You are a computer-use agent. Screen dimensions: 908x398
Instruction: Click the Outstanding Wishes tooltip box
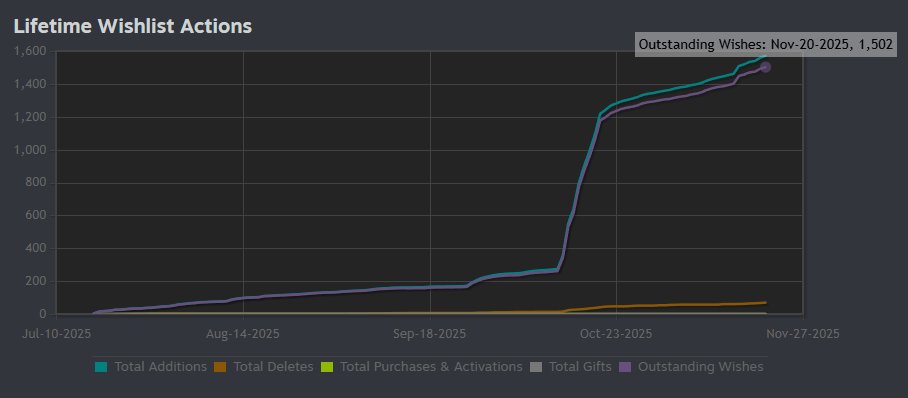point(766,45)
